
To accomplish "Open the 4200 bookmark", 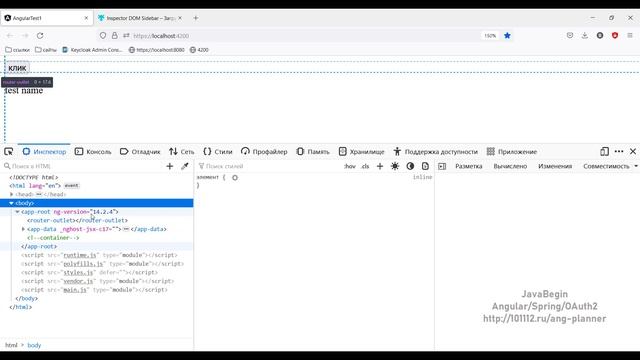I will (x=199, y=50).
